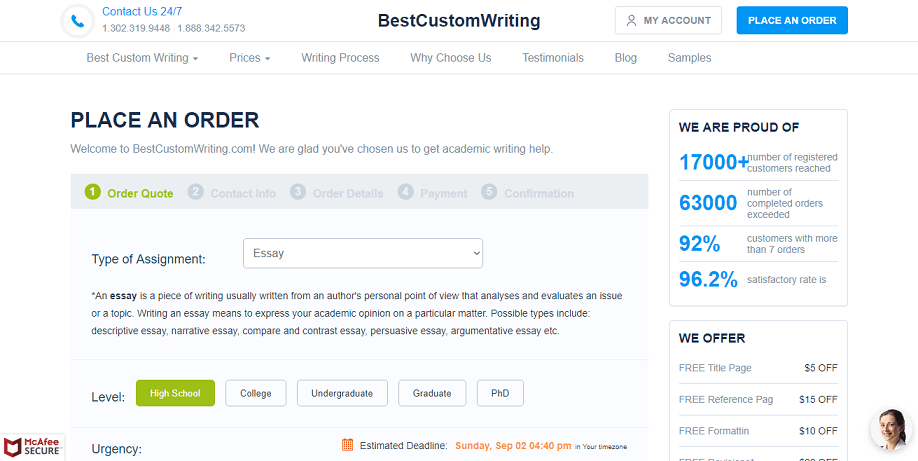The width and height of the screenshot is (918, 461).
Task: Click the step 4 Payment circle
Action: pos(406,192)
